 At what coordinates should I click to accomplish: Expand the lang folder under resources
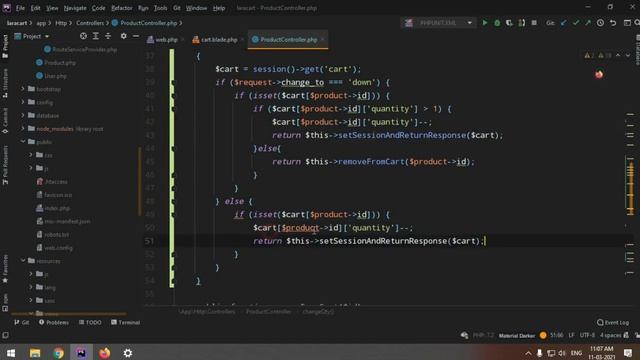[x=31, y=287]
